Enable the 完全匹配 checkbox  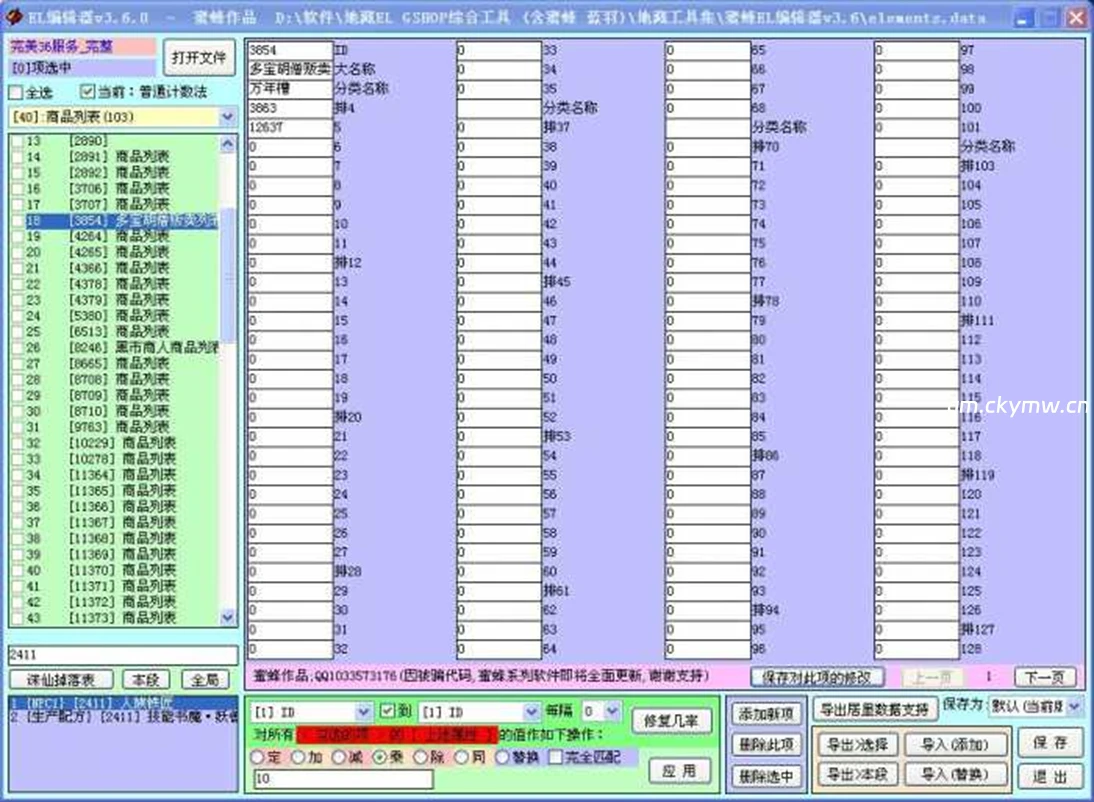pos(555,757)
